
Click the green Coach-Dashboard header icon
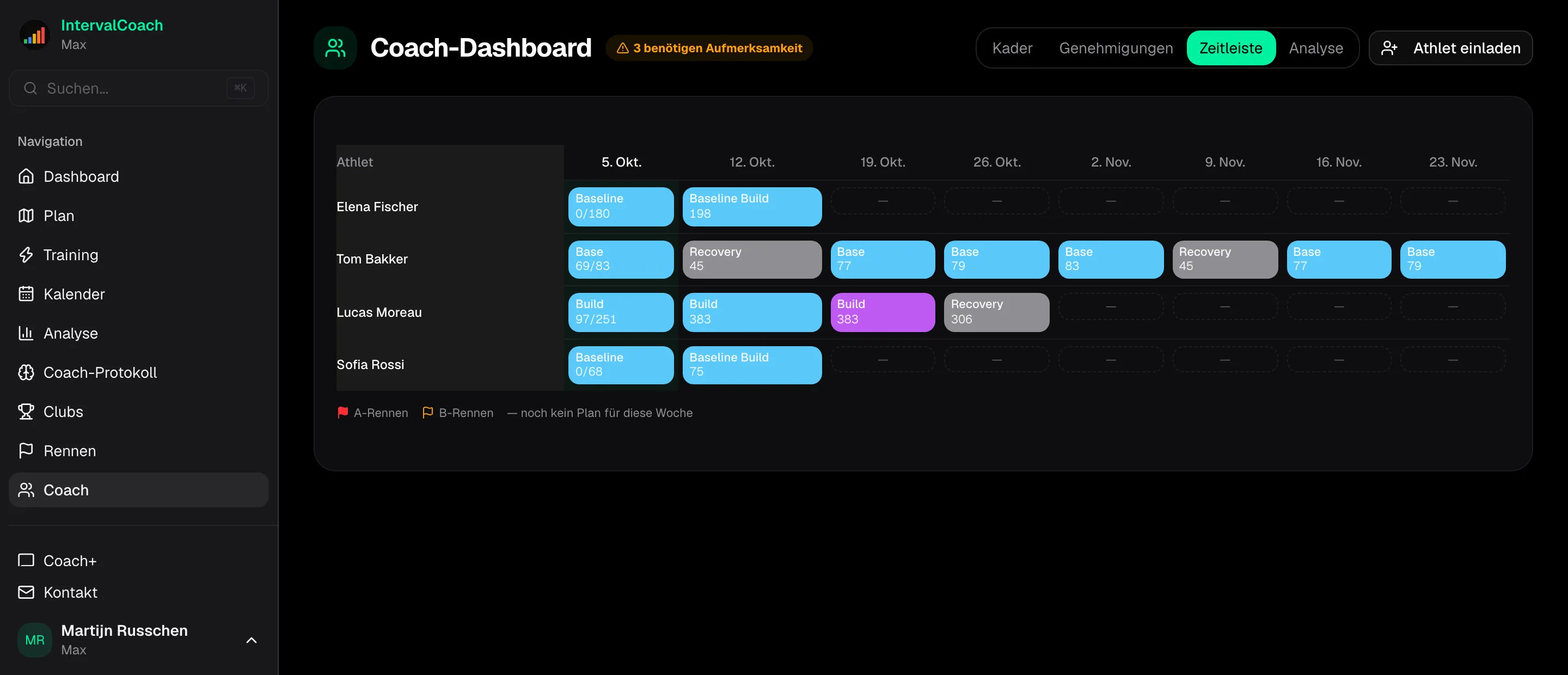pos(335,48)
